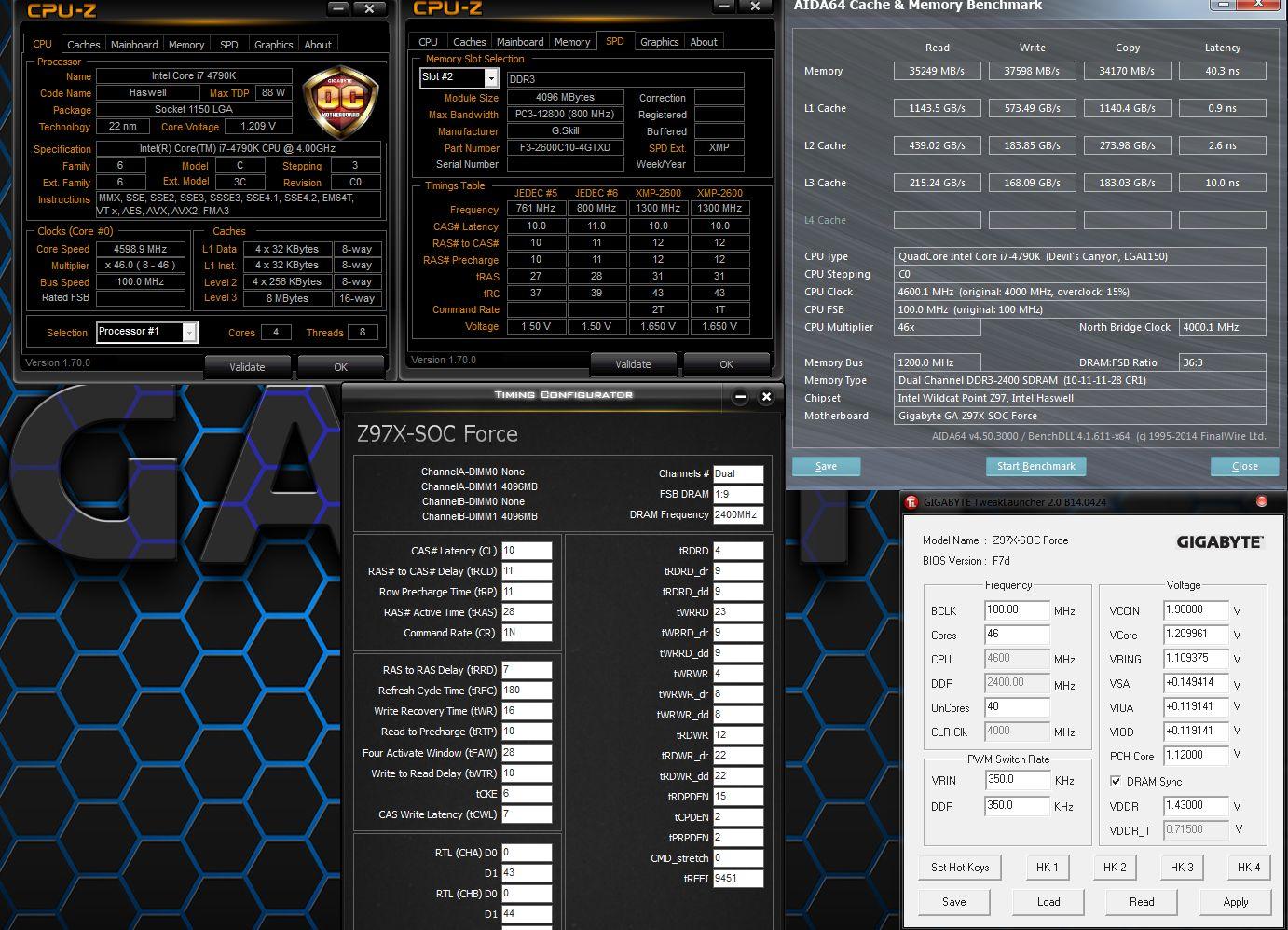Click OK in right CPU-Z window
The height and width of the screenshot is (930, 1288).
[726, 364]
